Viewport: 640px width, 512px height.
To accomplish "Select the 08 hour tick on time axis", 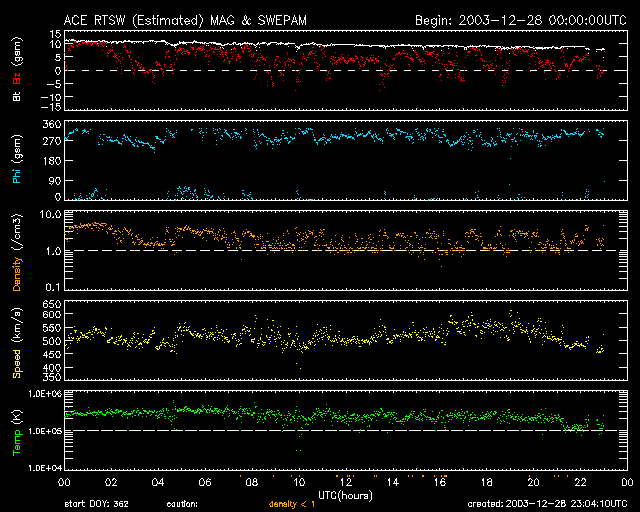I will pyautogui.click(x=251, y=482).
